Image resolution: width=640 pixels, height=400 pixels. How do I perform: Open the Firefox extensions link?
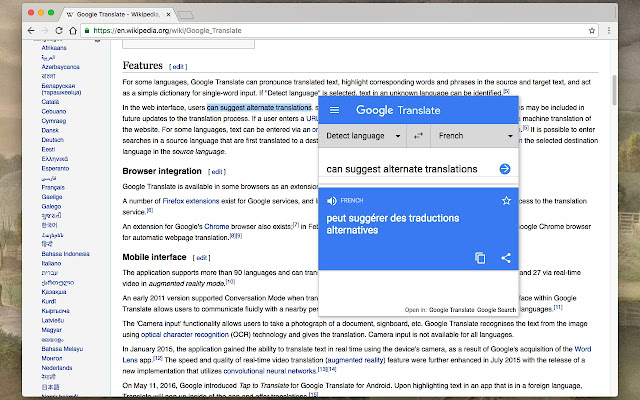(191, 201)
